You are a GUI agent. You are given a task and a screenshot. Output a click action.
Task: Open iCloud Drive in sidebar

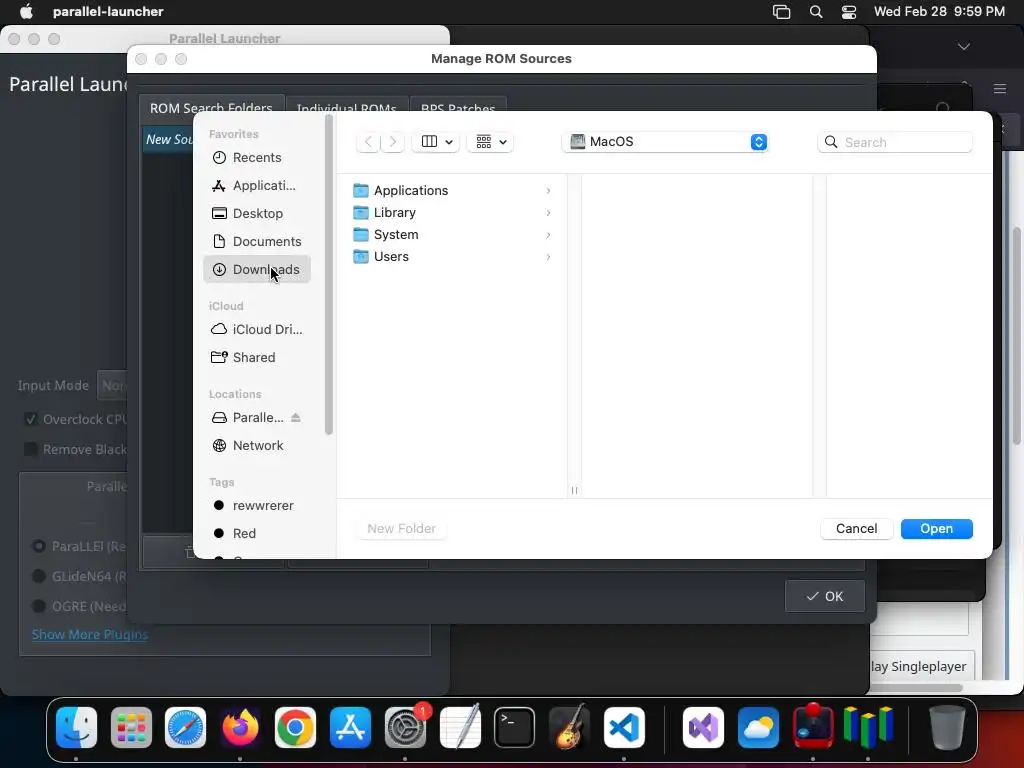pyautogui.click(x=257, y=330)
